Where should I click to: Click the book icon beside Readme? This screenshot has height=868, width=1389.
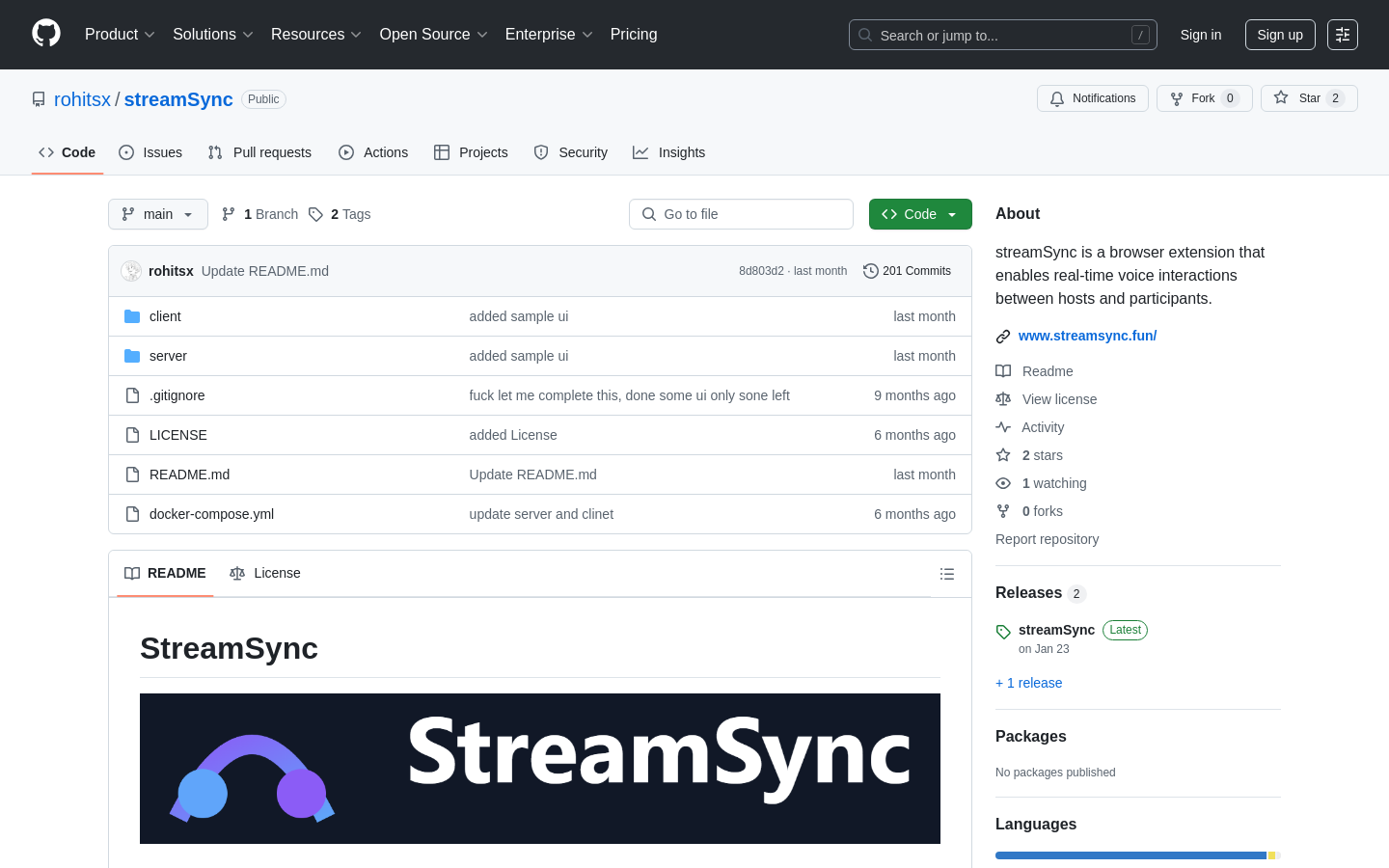tap(1003, 371)
